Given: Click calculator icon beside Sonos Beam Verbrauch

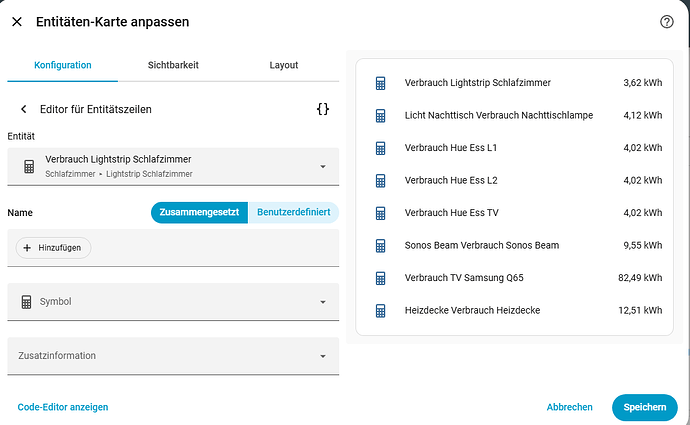Looking at the screenshot, I should pos(380,245).
